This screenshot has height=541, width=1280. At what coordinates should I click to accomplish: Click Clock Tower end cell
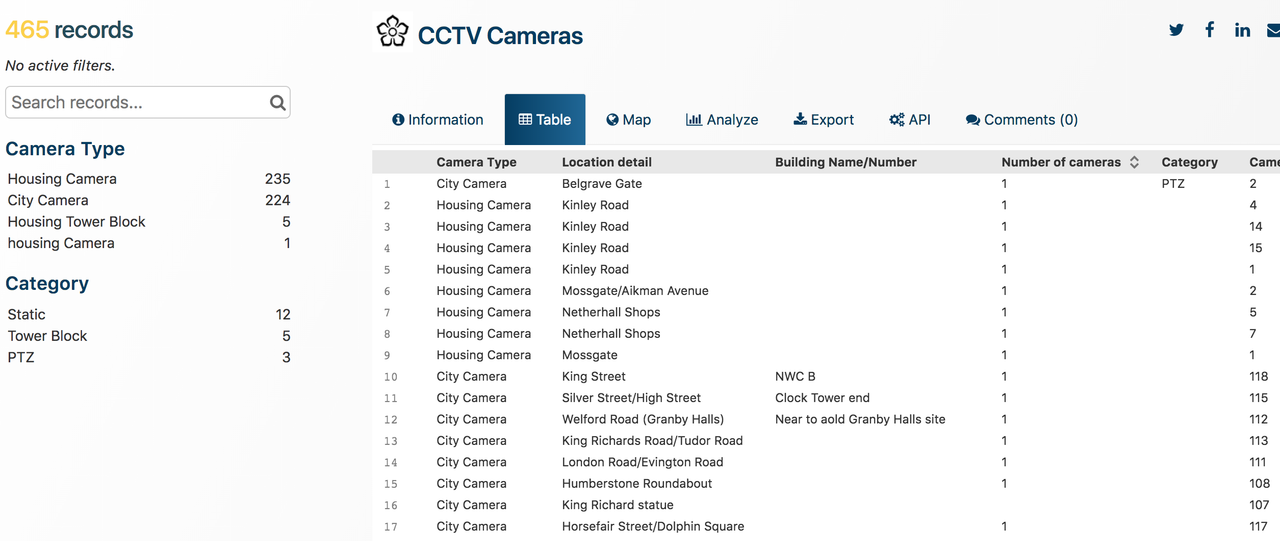[x=822, y=398]
